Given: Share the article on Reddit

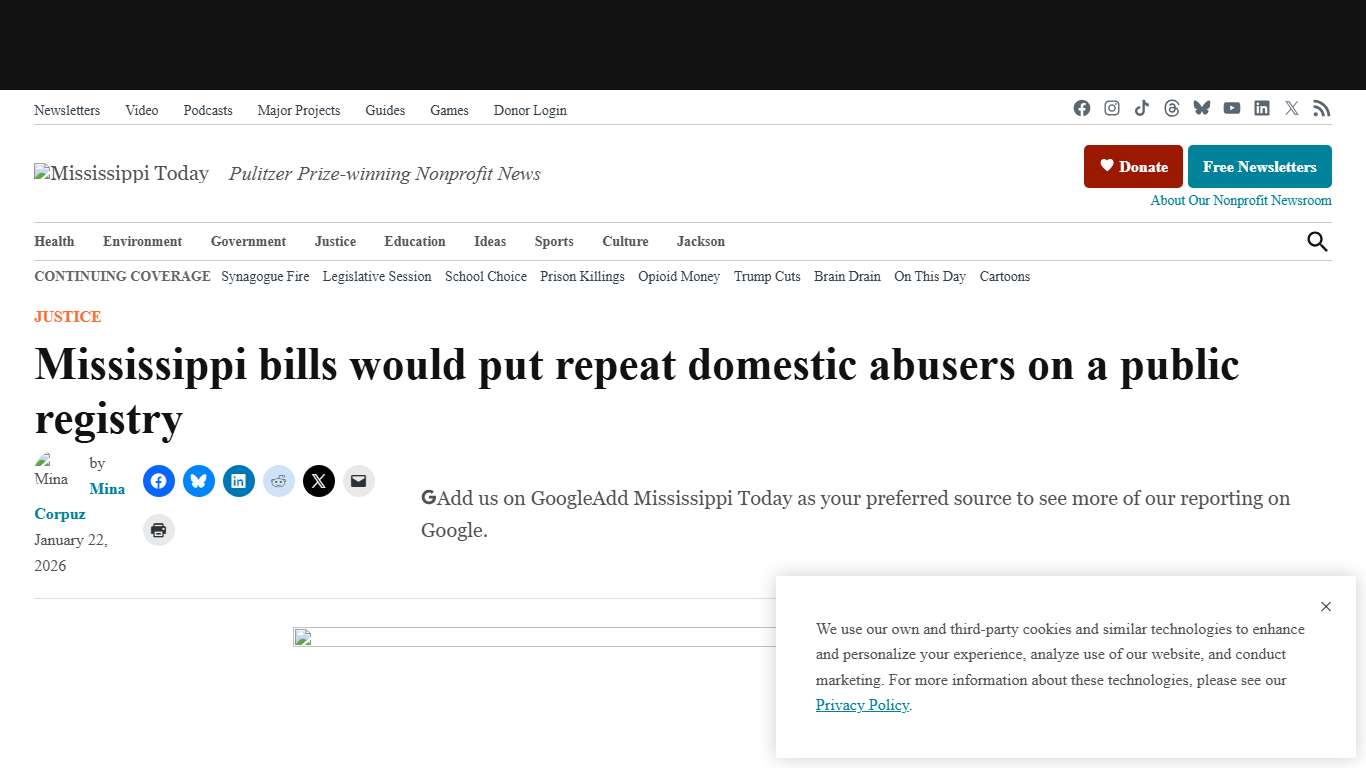Looking at the screenshot, I should 279,481.
